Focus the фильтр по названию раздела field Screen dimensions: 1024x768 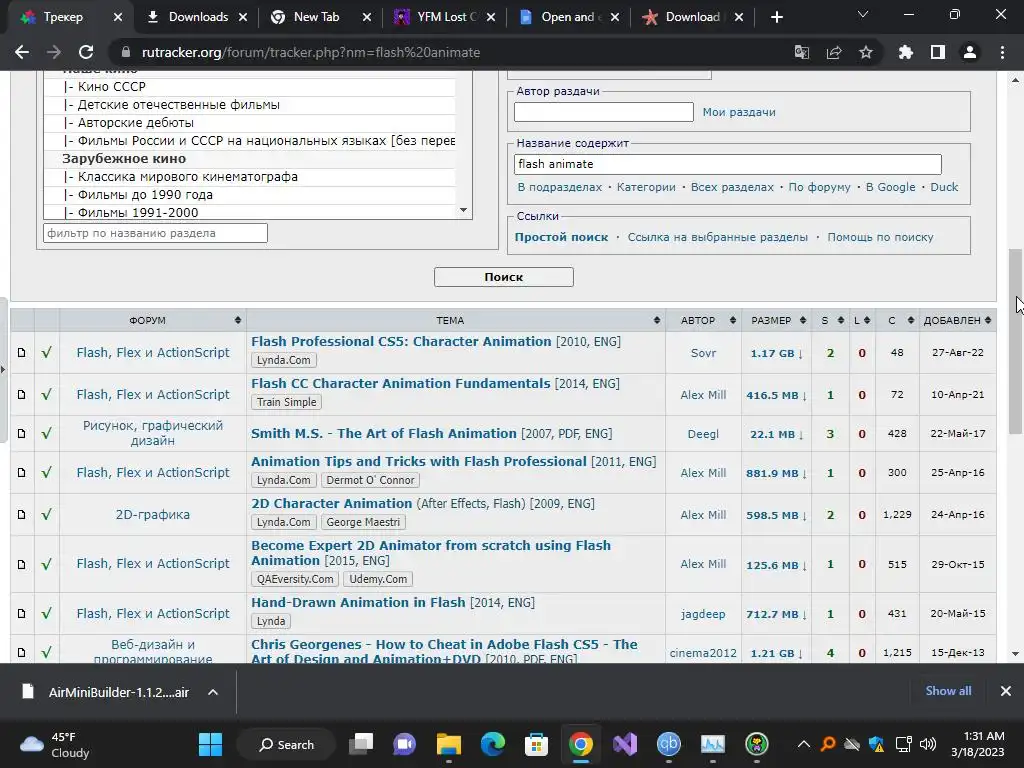click(x=155, y=233)
